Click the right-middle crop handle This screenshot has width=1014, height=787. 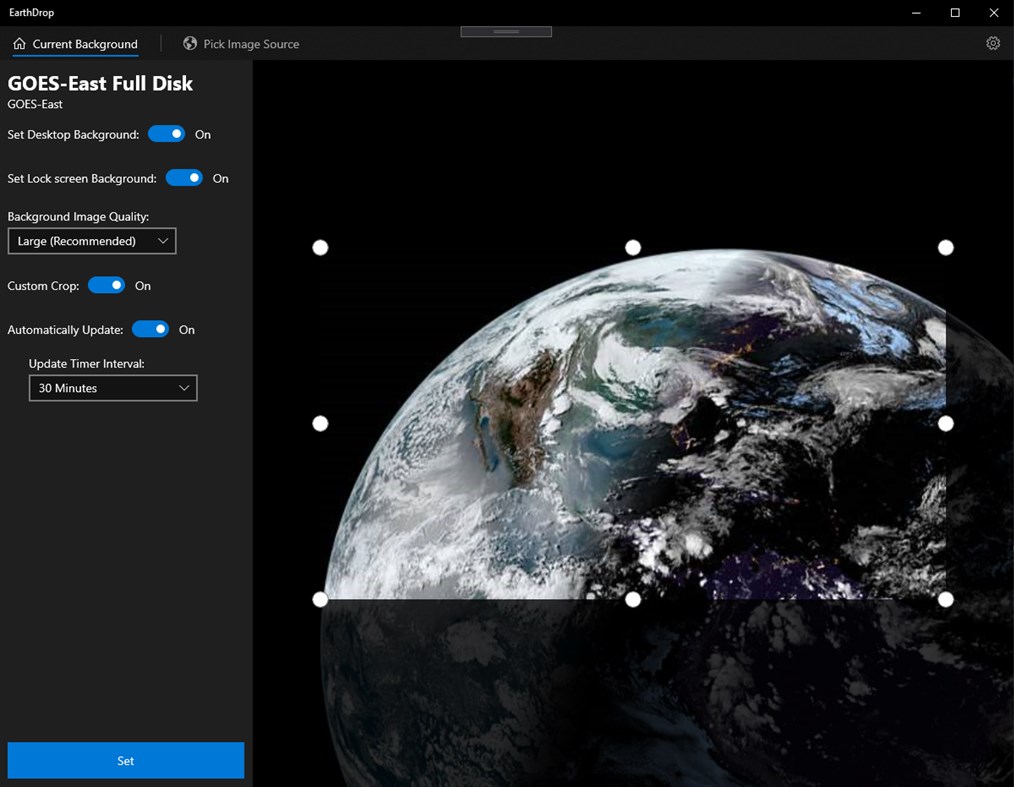click(x=945, y=423)
